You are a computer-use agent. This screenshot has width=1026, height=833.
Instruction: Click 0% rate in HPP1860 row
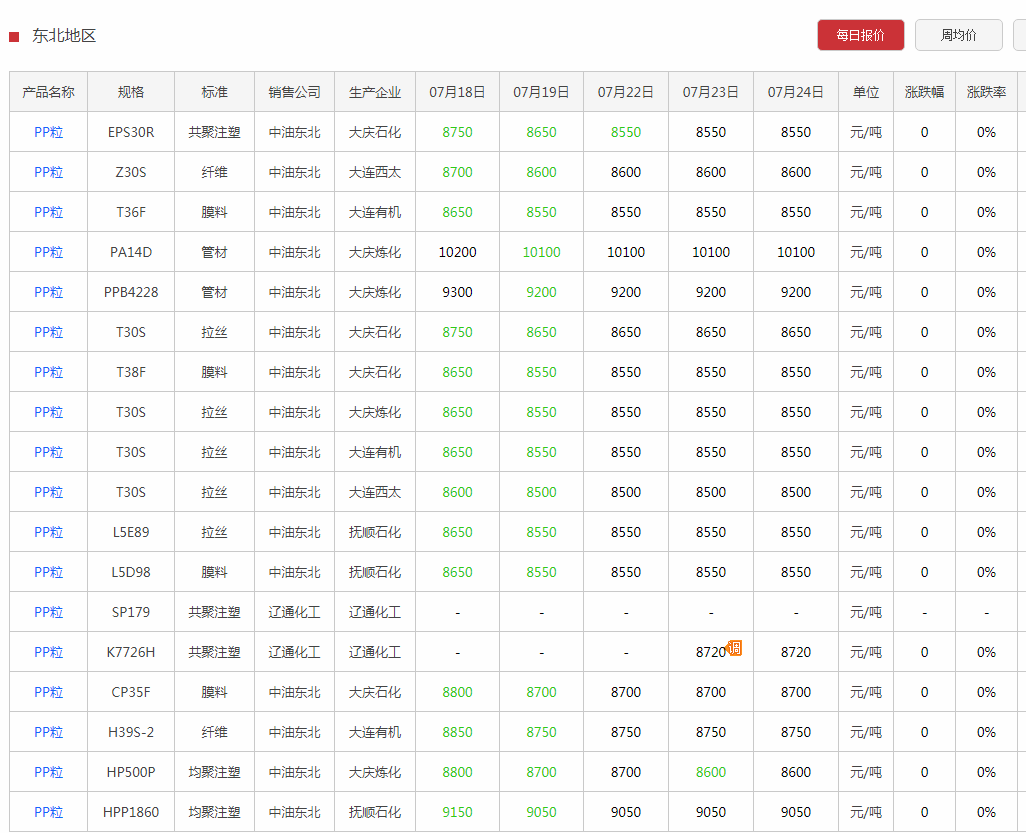click(x=986, y=812)
